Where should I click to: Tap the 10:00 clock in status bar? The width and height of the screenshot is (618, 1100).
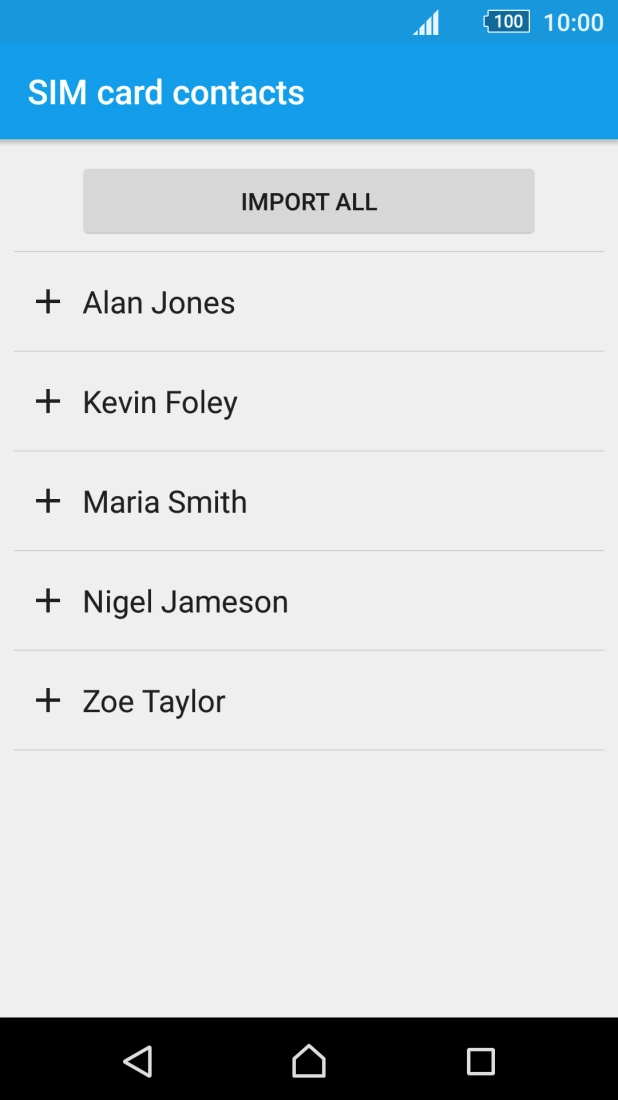pos(573,23)
